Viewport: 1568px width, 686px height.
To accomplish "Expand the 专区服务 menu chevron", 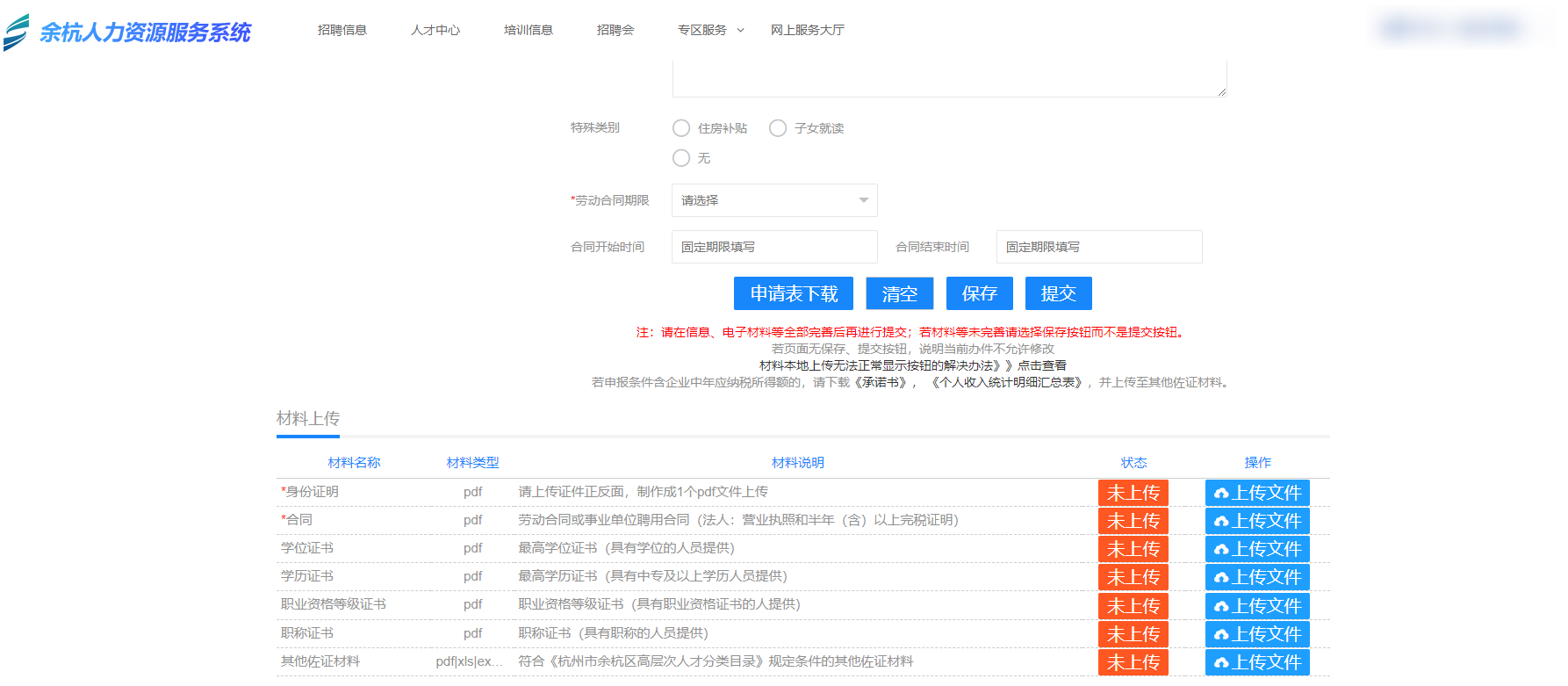I will 740,30.
